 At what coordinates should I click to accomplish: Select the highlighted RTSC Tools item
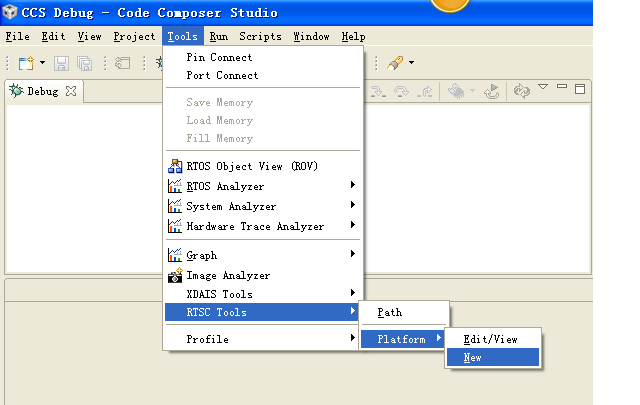tap(262, 312)
